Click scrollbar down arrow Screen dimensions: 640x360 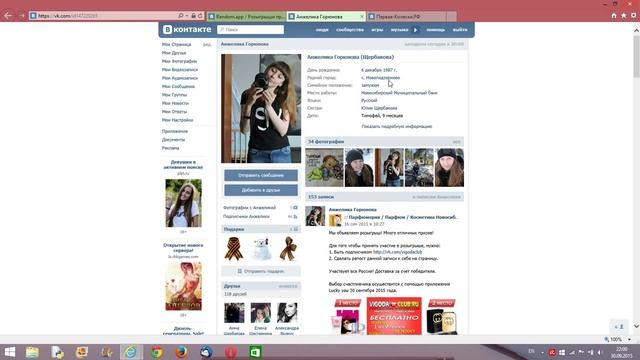coord(636,326)
